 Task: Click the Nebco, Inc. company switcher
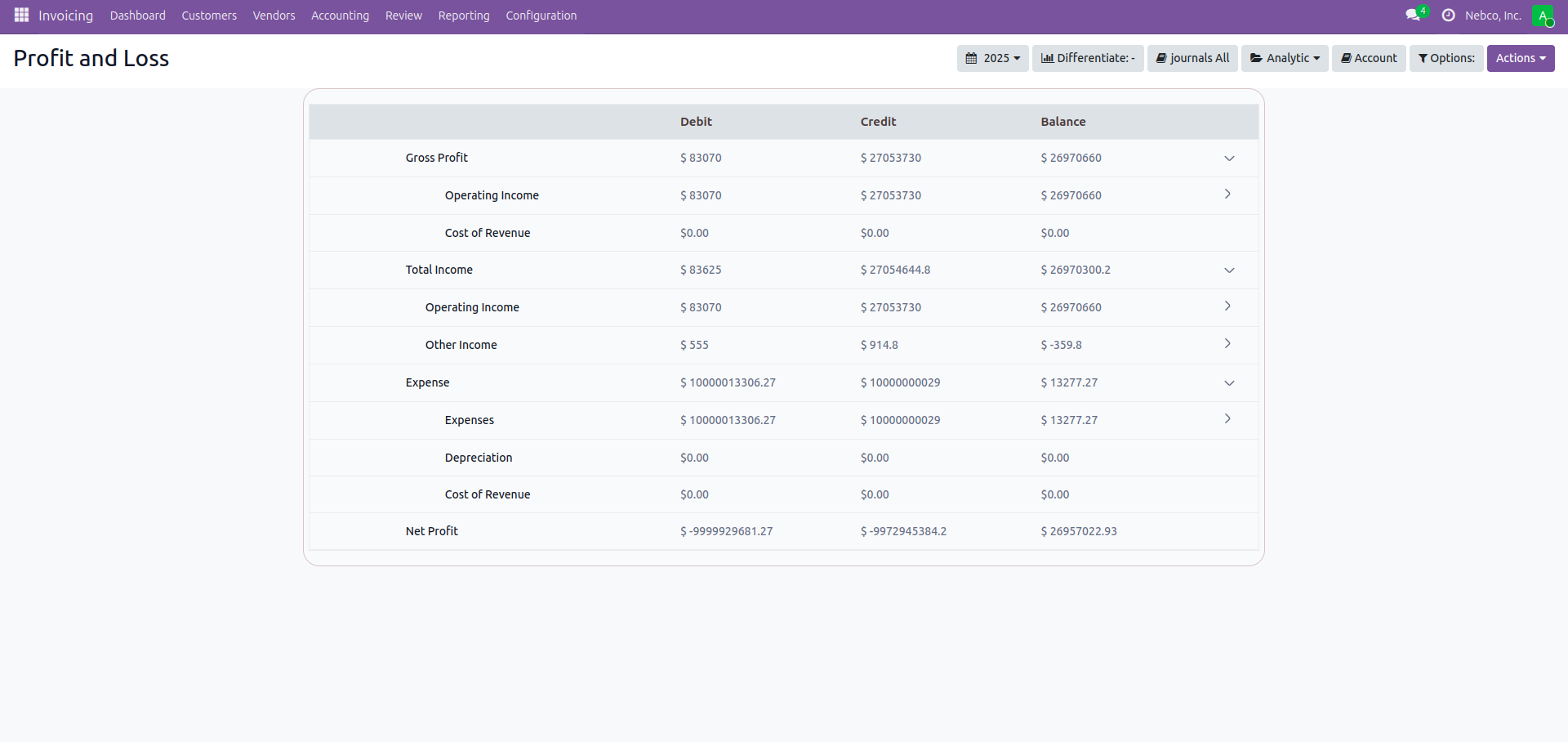point(1493,16)
